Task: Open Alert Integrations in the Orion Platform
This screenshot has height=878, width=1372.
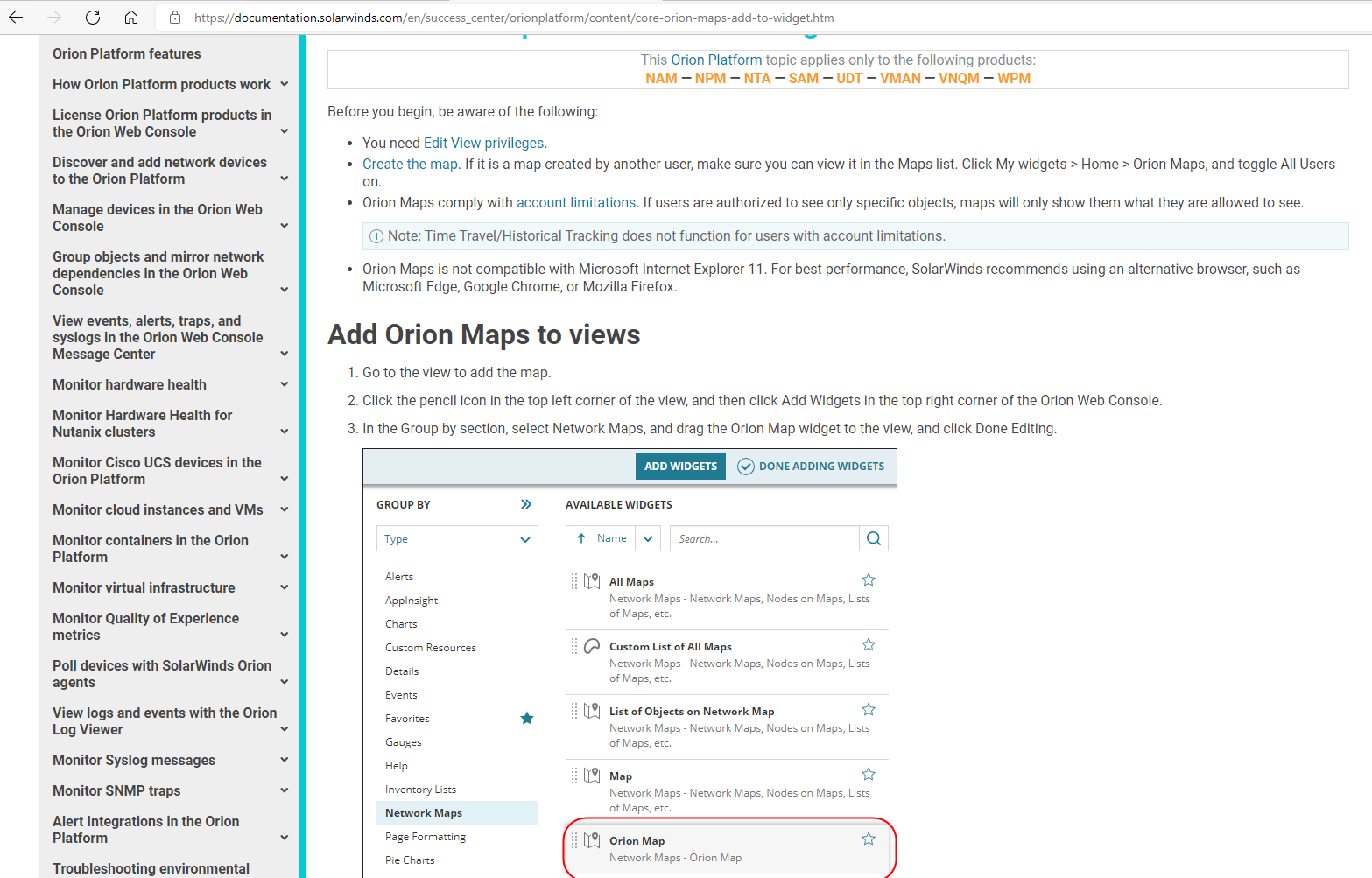Action: (x=145, y=830)
